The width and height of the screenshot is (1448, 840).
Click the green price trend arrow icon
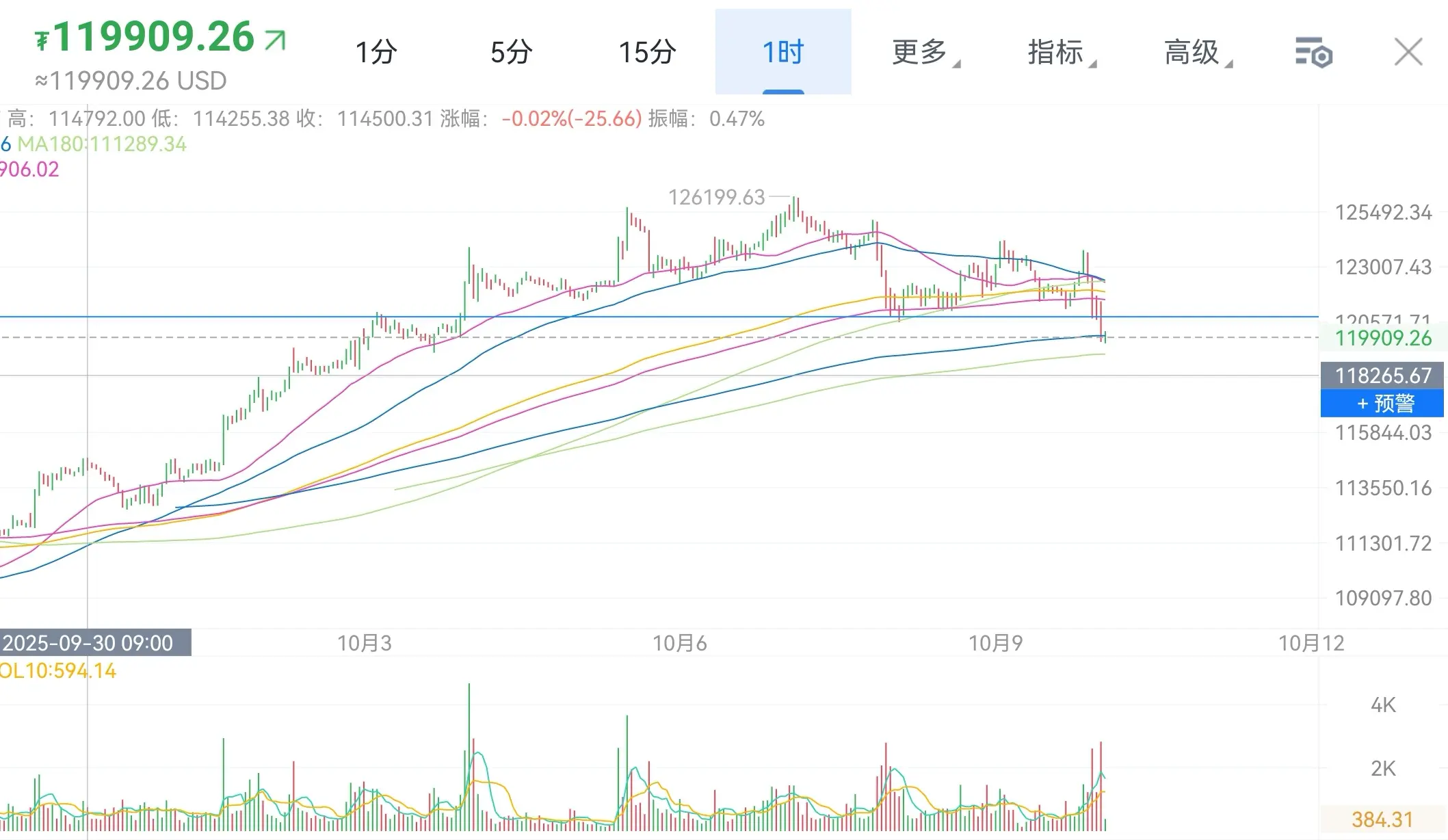[x=275, y=40]
